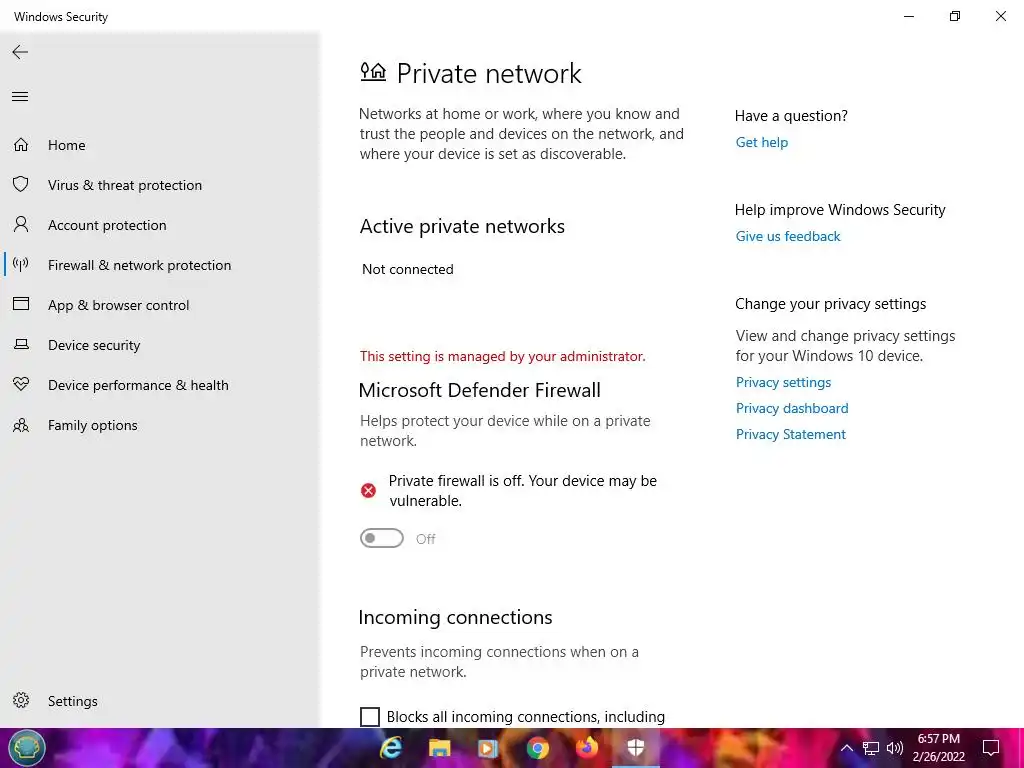Open the media player taskbar icon
The width and height of the screenshot is (1024, 768).
tap(488, 748)
